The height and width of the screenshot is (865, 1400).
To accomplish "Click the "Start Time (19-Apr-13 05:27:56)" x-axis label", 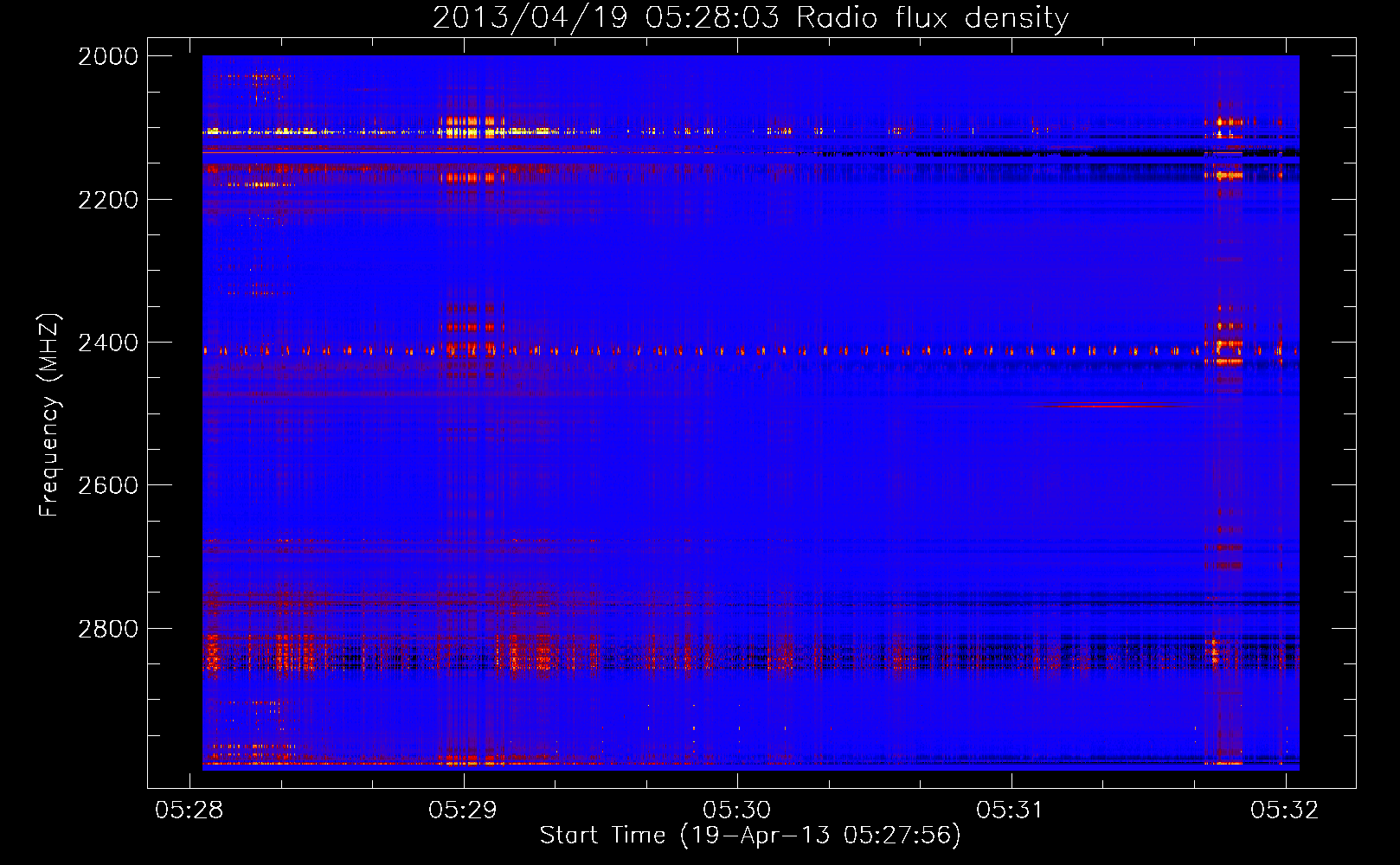I will click(750, 836).
